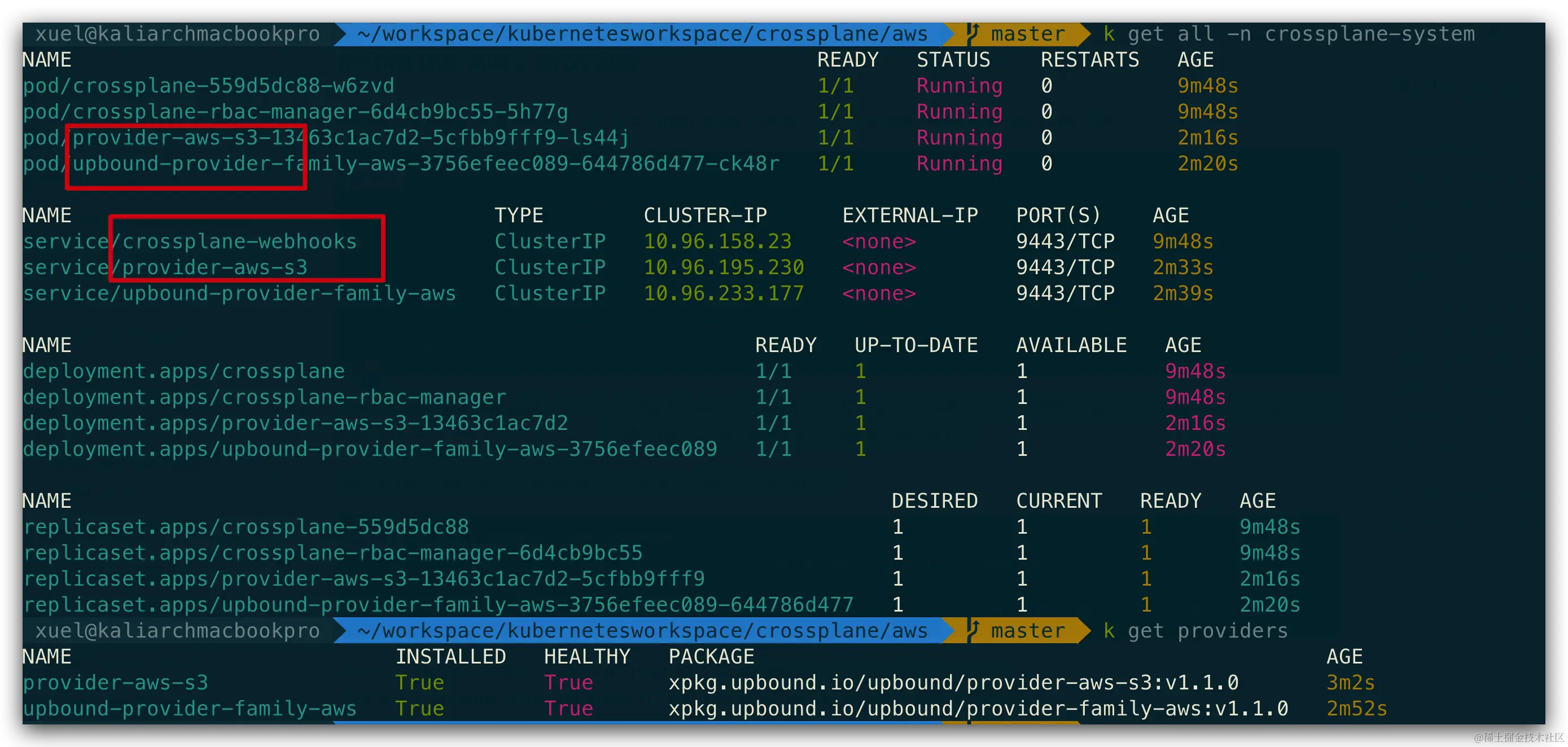Click the HEALTHY column header
Viewport: 1568px width, 747px height.
pyautogui.click(x=588, y=656)
